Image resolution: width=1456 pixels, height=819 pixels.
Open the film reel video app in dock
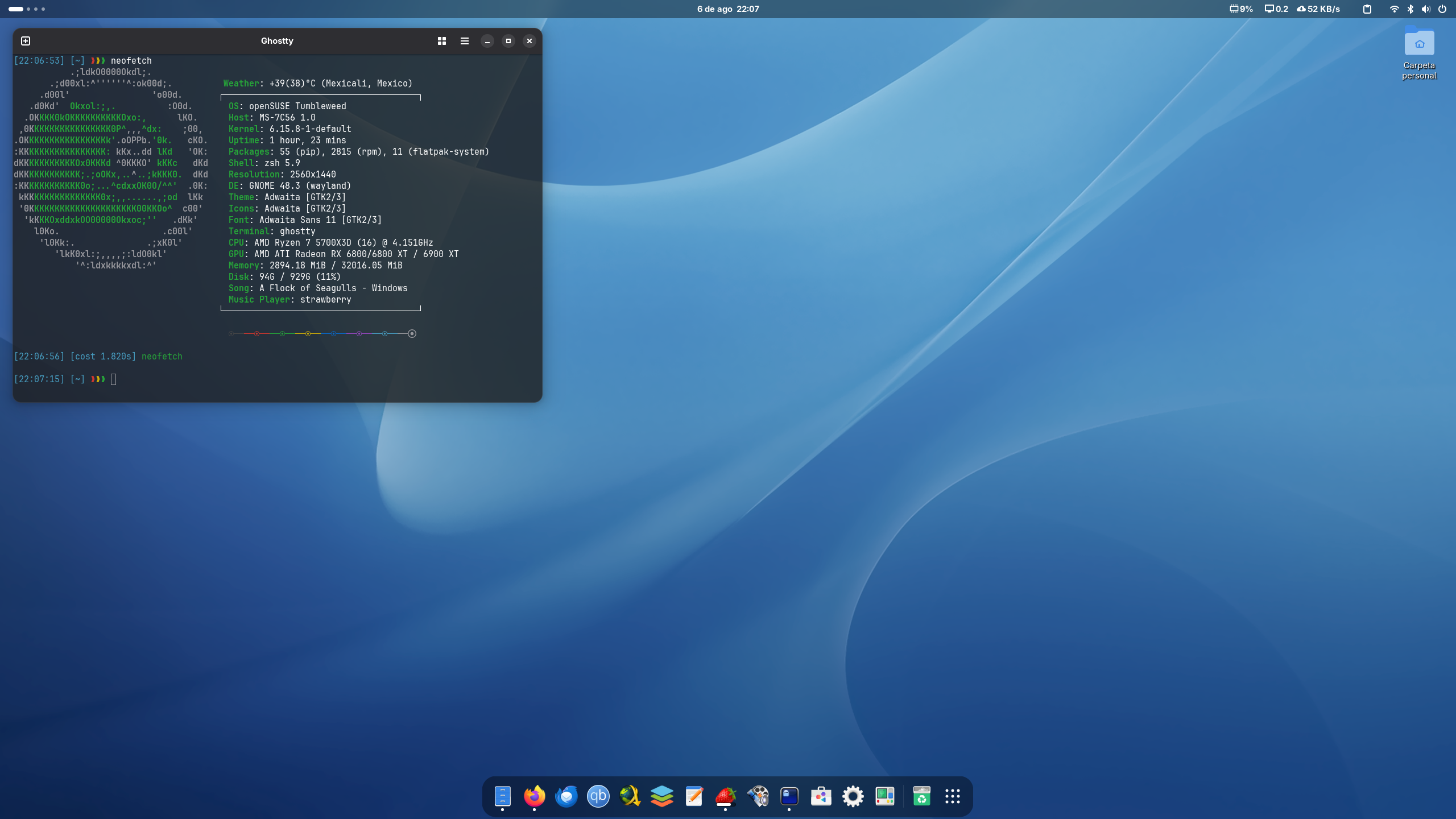click(758, 796)
